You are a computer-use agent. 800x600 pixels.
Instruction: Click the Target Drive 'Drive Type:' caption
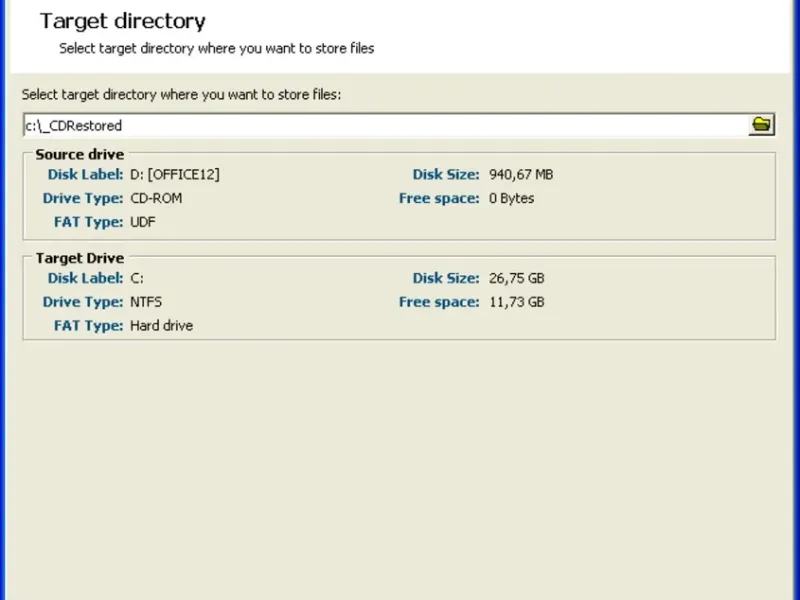tap(83, 302)
